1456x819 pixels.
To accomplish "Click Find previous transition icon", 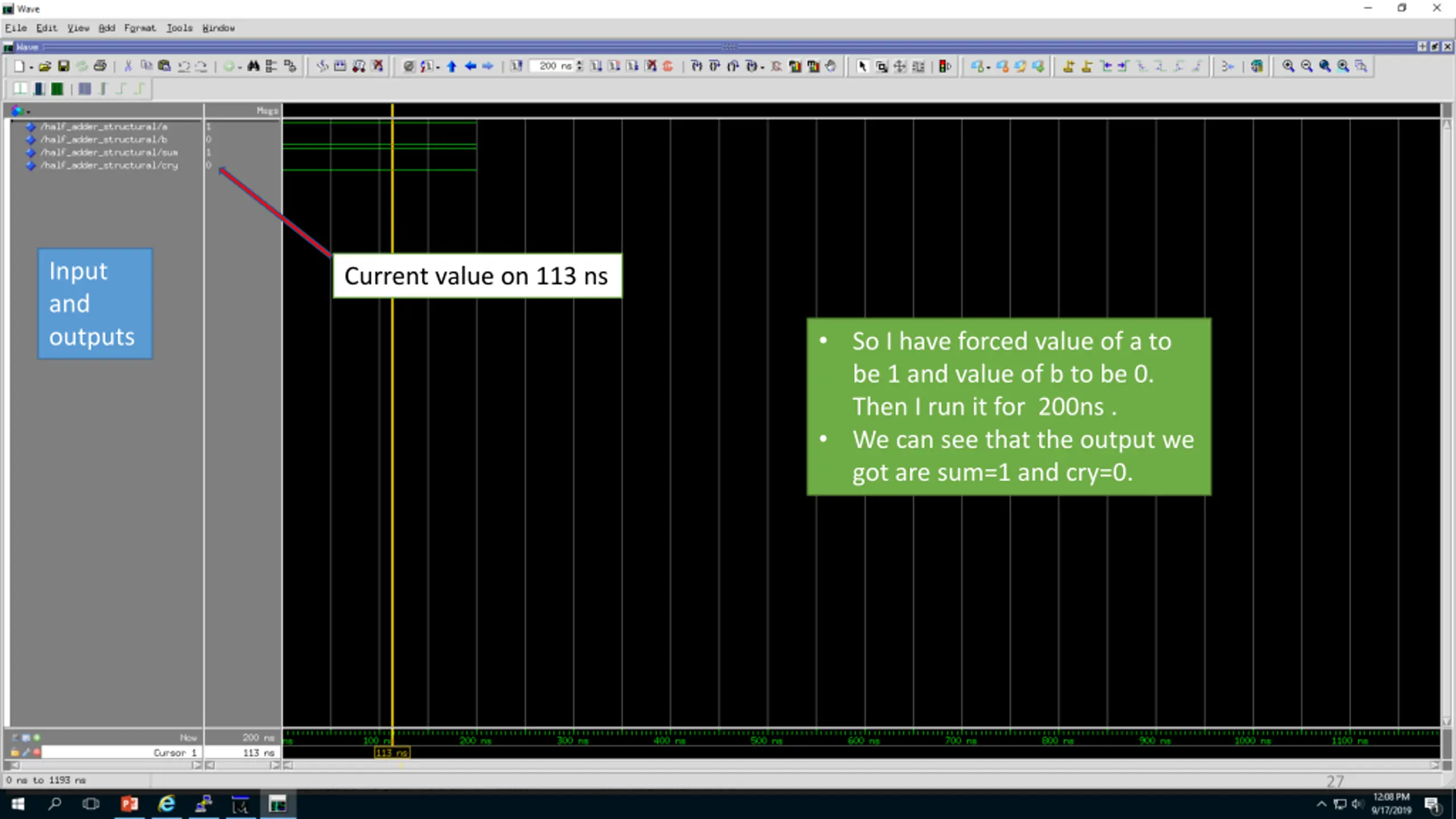I will pos(1106,67).
